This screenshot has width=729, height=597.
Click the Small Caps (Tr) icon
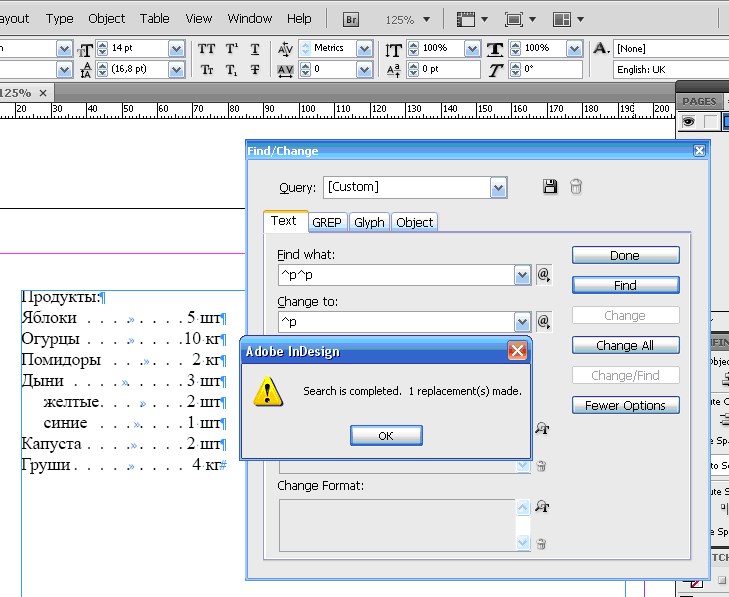(x=206, y=70)
